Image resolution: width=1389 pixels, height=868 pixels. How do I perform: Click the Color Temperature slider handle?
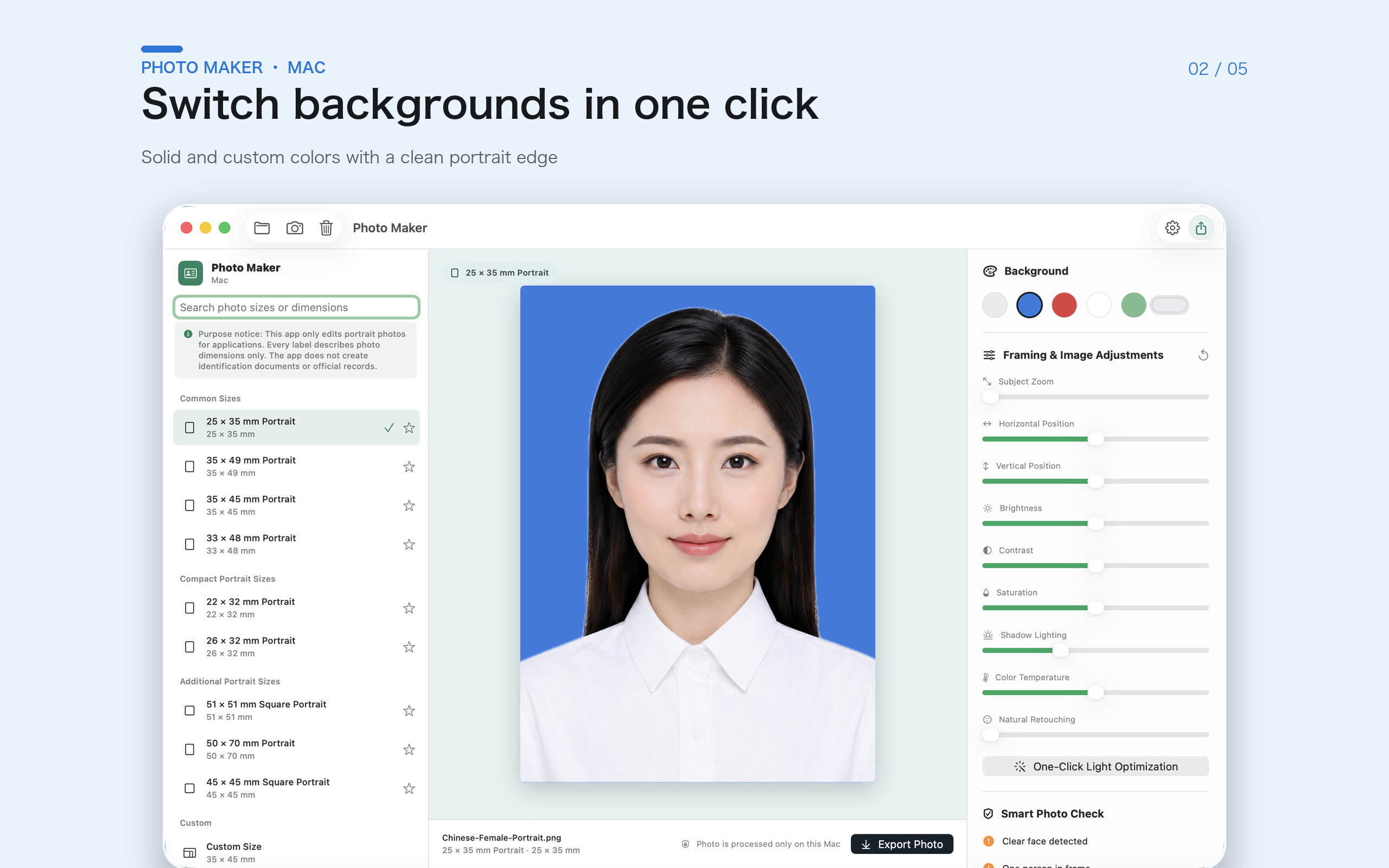point(1095,692)
